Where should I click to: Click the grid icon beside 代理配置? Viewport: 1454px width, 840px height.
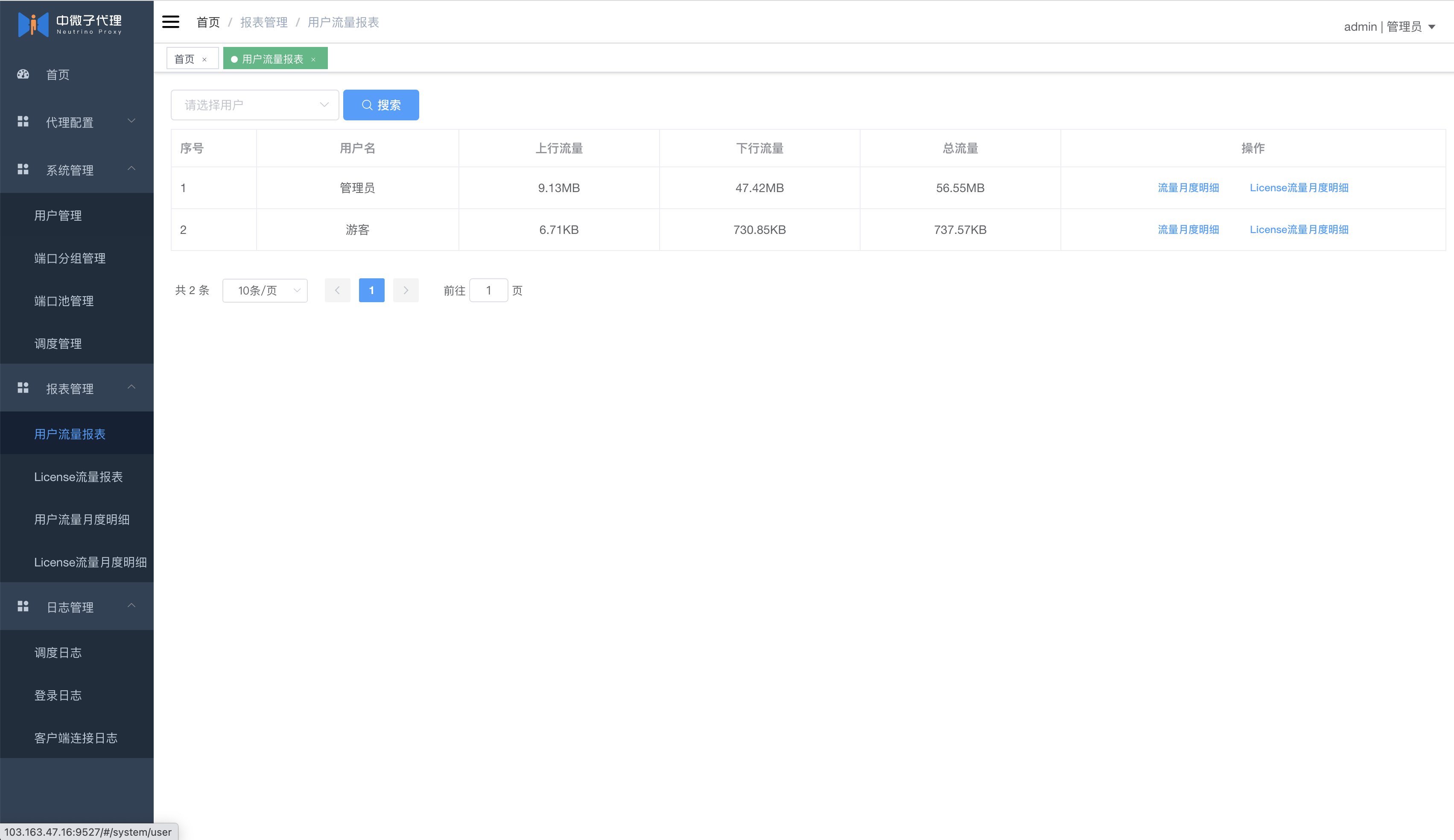coord(23,121)
